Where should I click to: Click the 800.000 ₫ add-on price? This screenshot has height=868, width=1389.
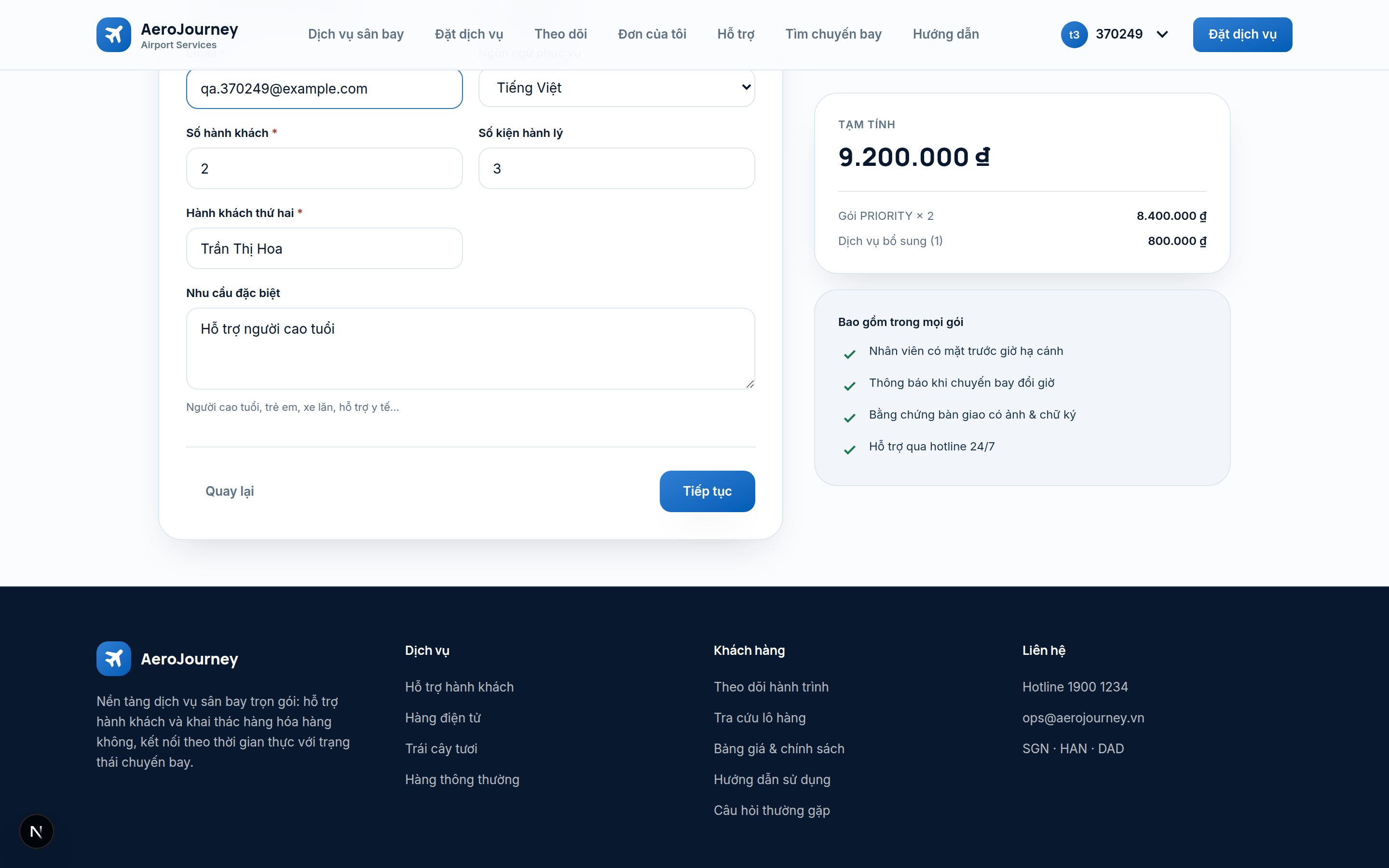coord(1177,241)
